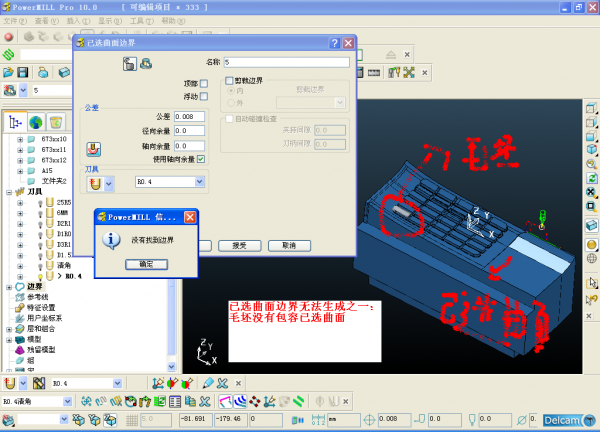Image resolution: width=600 pixels, height=432 pixels.
Task: Open the 工具(T) menu
Action: pos(142,21)
